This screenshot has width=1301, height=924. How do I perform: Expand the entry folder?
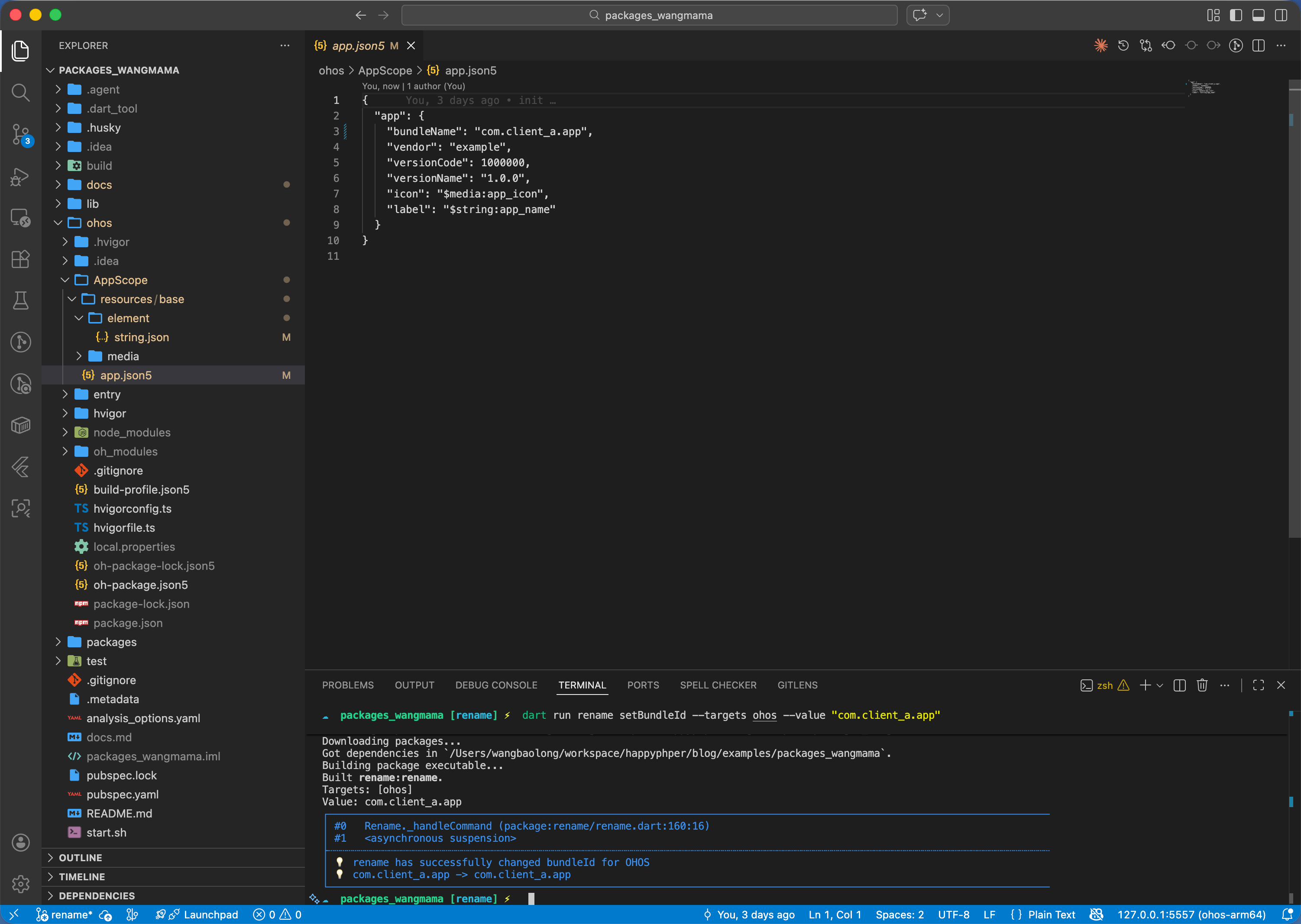click(107, 394)
